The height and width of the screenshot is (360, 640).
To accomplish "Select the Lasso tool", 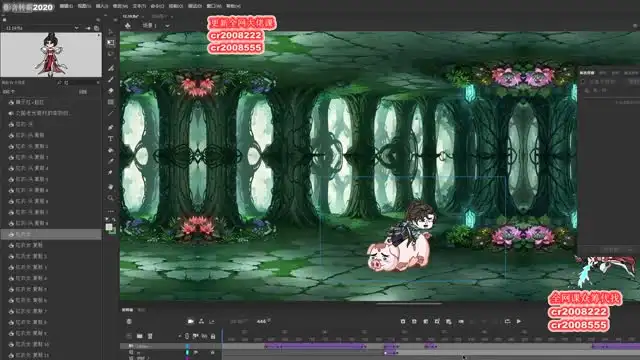I will pyautogui.click(x=111, y=53).
